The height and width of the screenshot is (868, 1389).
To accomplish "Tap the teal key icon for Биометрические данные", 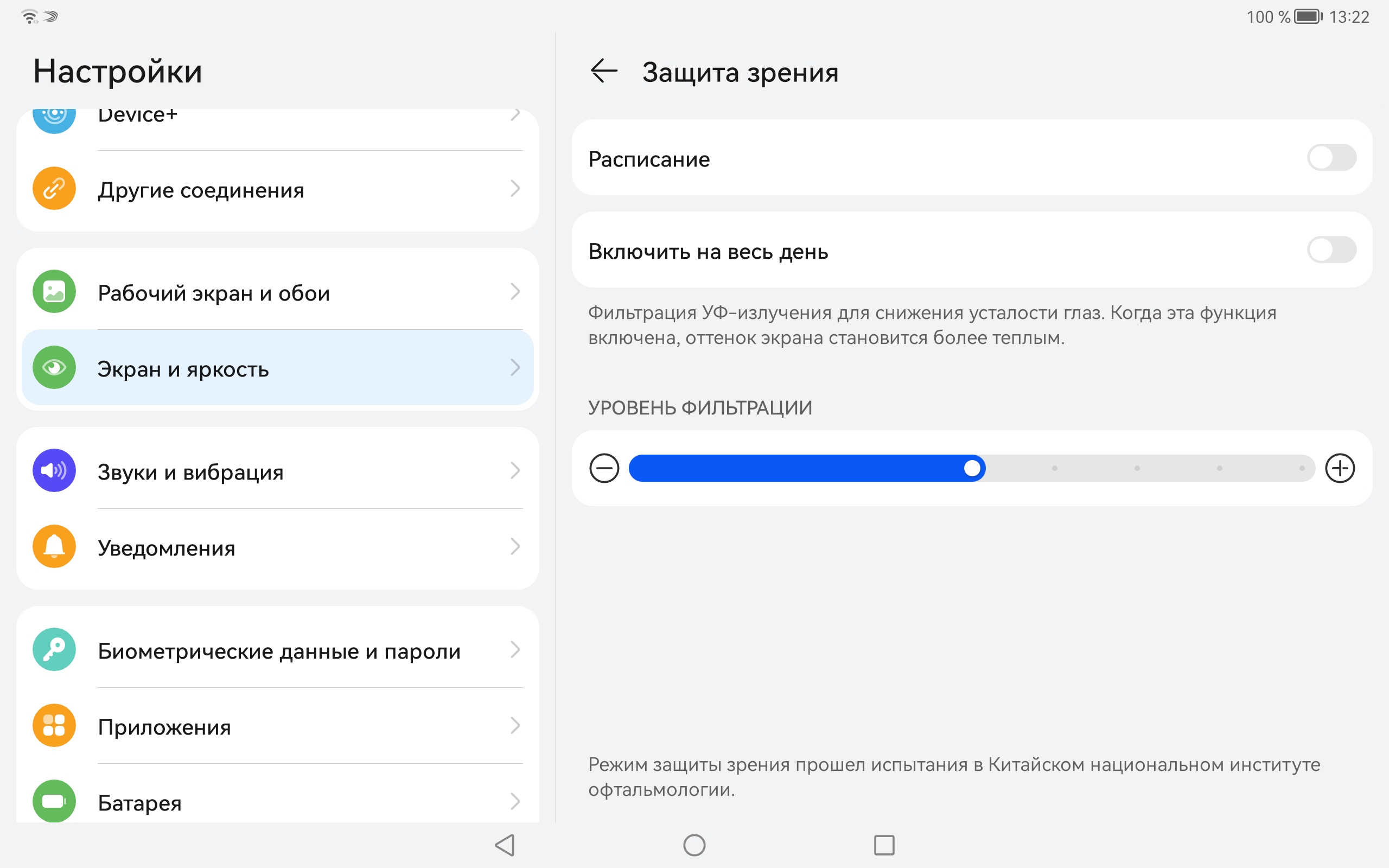I will click(54, 650).
